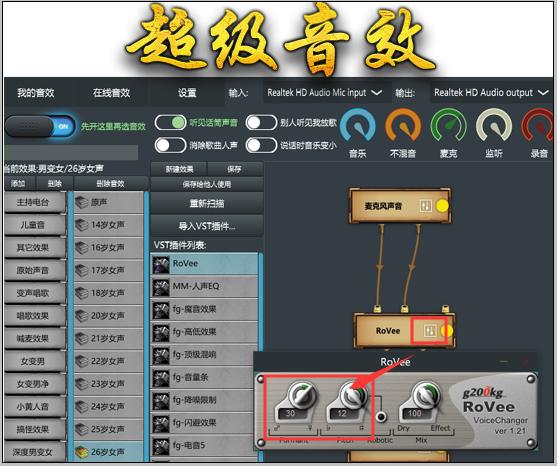Screen dimensions: 557x466
Task: Open the 设置 tab
Action: [x=187, y=93]
